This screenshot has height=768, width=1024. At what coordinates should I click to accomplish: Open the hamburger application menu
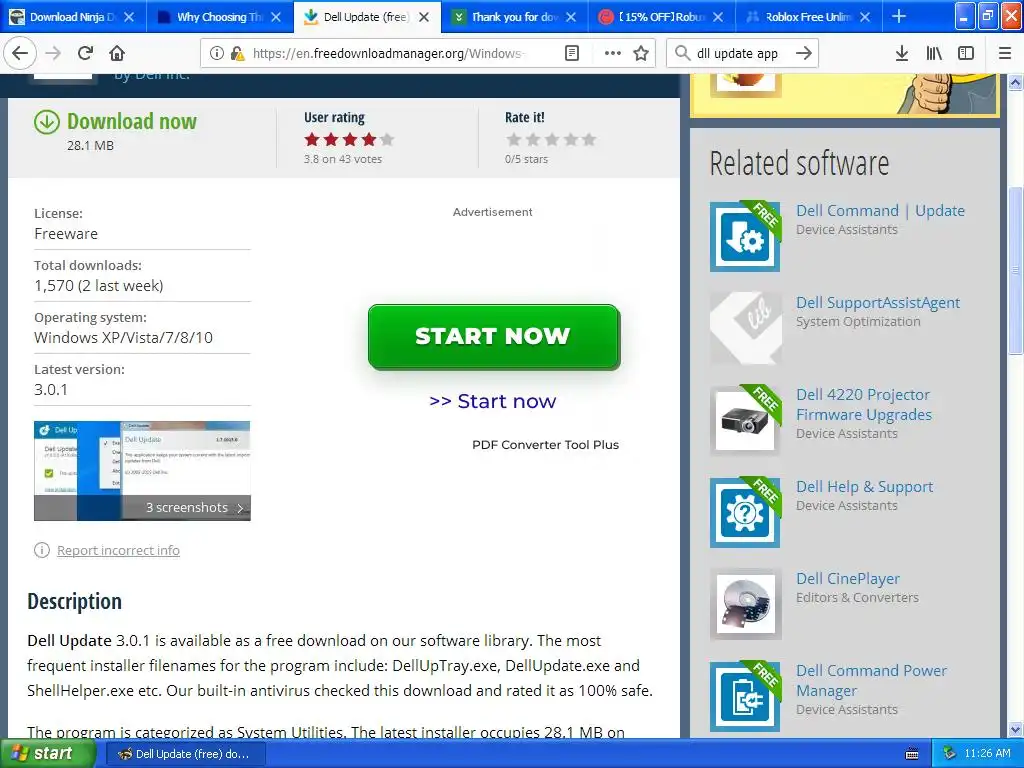1005,54
